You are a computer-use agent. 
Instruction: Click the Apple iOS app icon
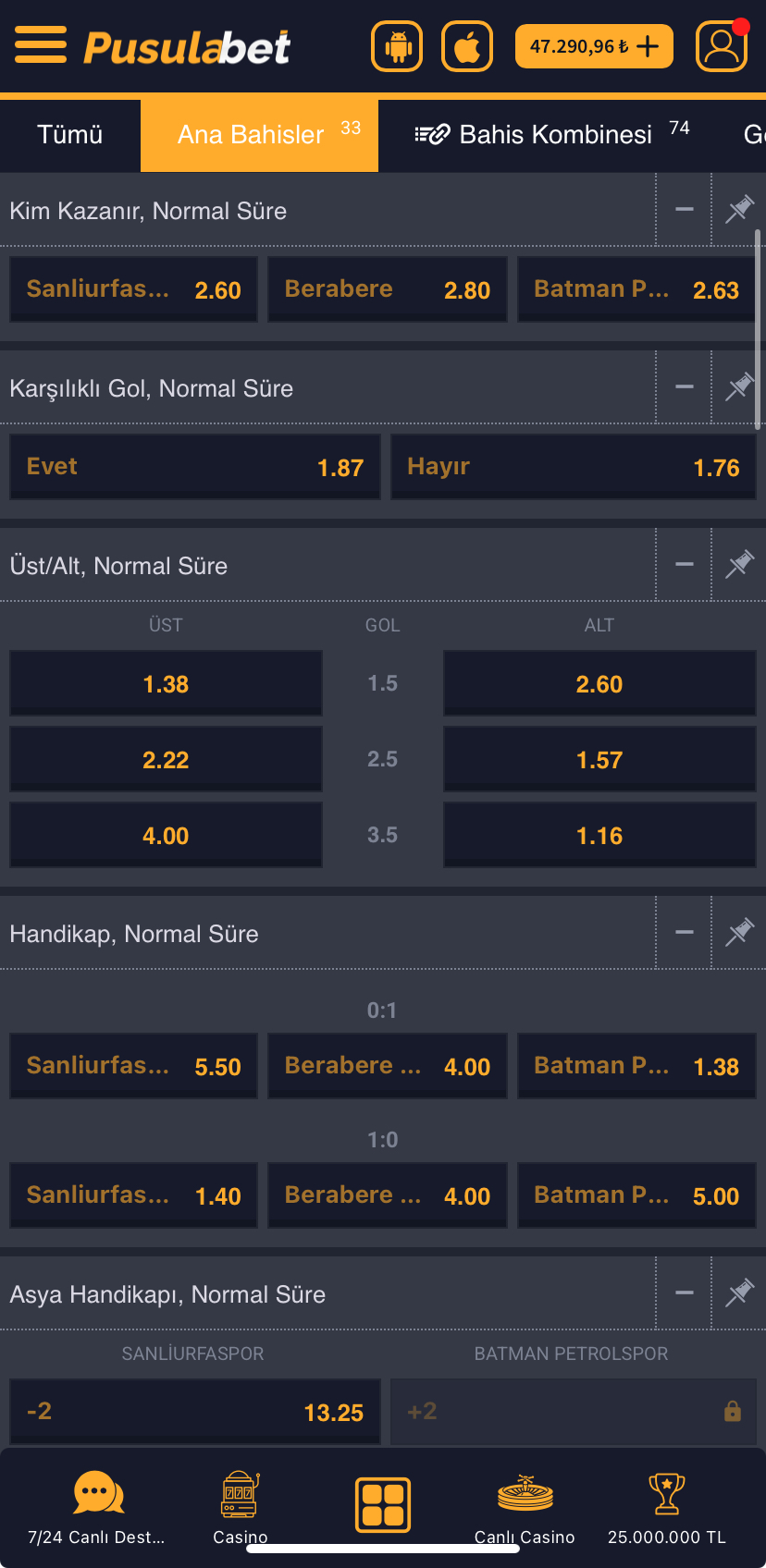(466, 44)
